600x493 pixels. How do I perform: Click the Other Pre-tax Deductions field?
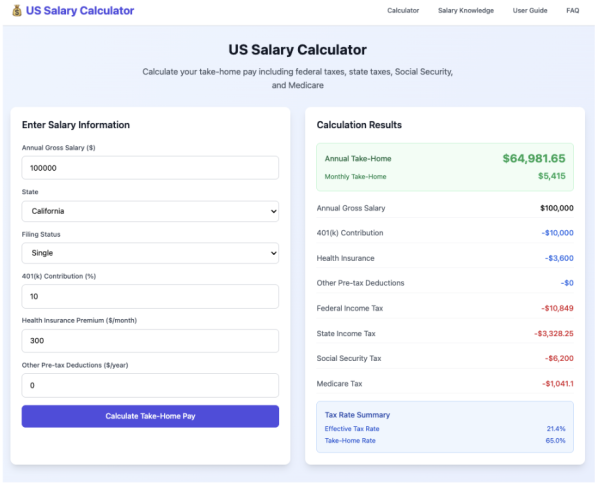(x=150, y=385)
